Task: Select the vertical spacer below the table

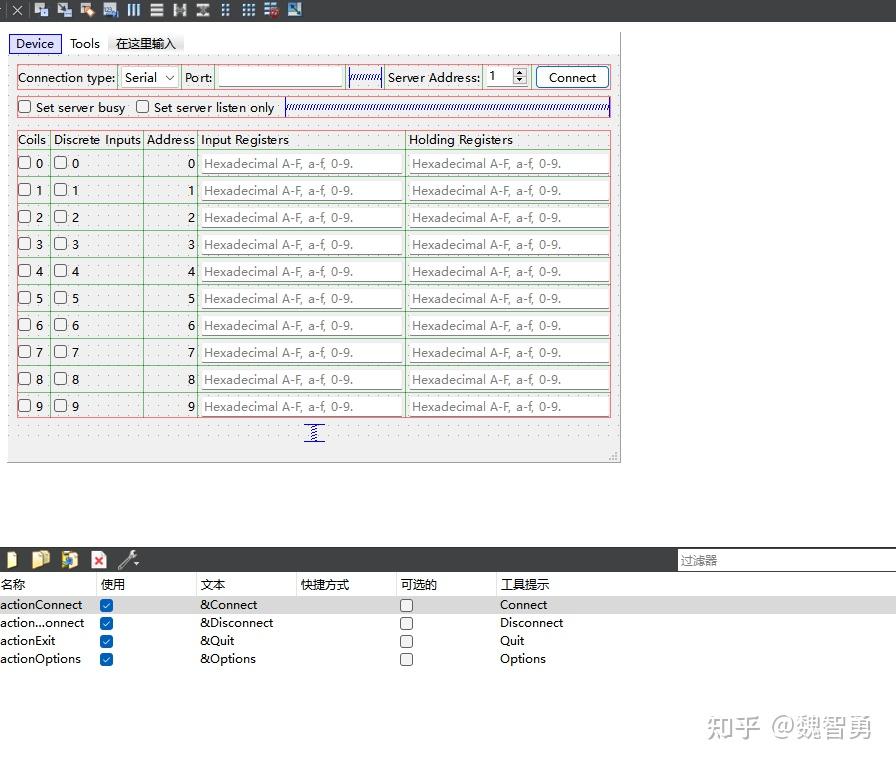Action: [x=314, y=433]
